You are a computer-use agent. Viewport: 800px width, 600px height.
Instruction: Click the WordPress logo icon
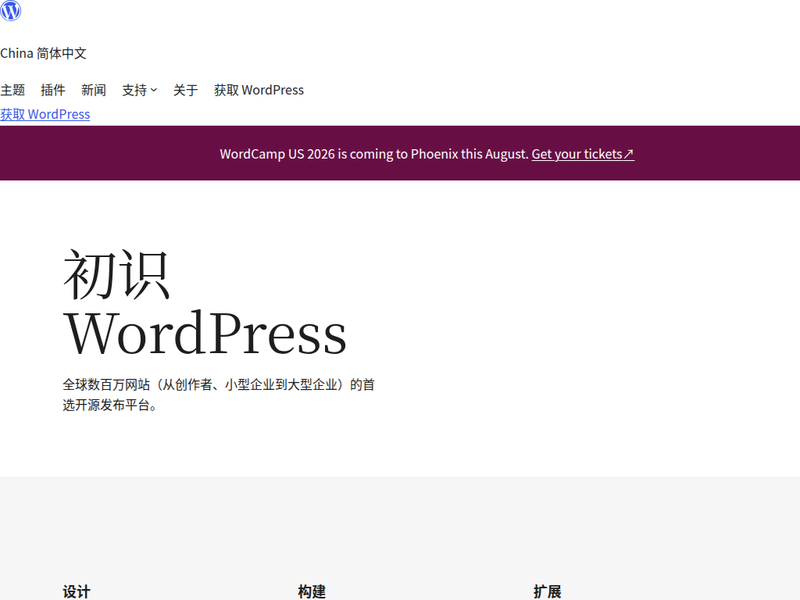(x=11, y=11)
